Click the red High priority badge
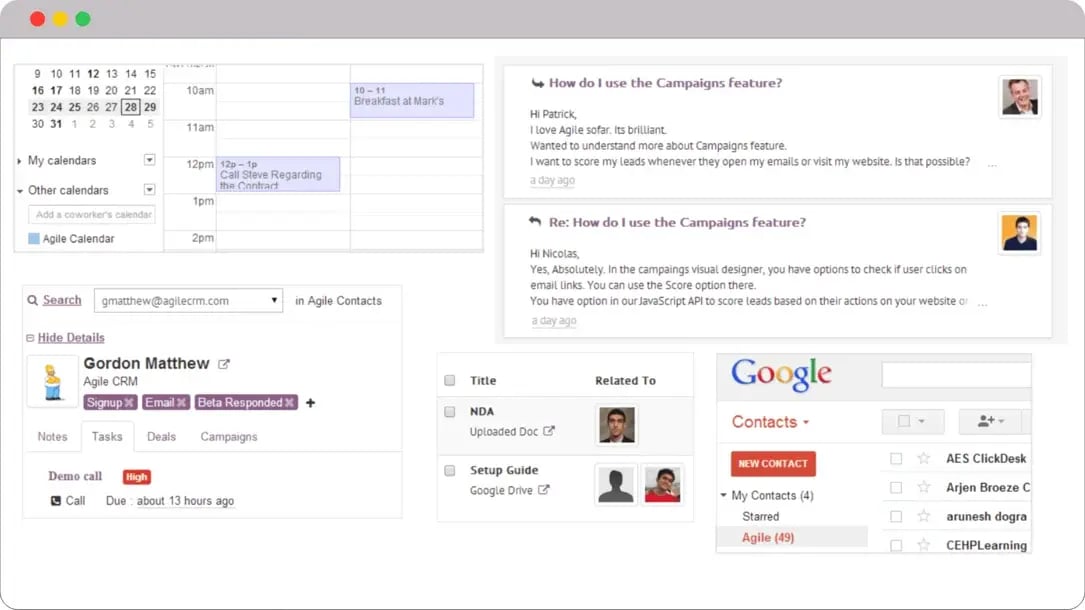Viewport: 1085px width, 610px height. pos(136,477)
